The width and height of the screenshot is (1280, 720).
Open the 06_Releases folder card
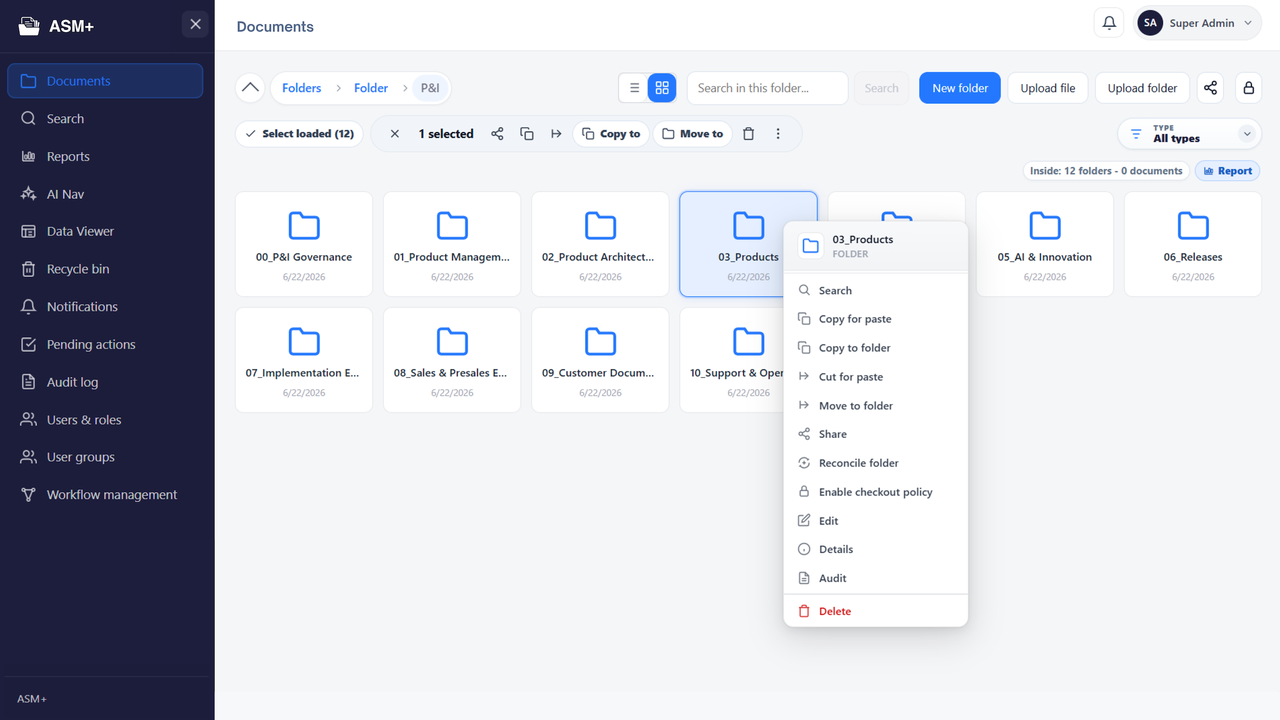pos(1193,244)
